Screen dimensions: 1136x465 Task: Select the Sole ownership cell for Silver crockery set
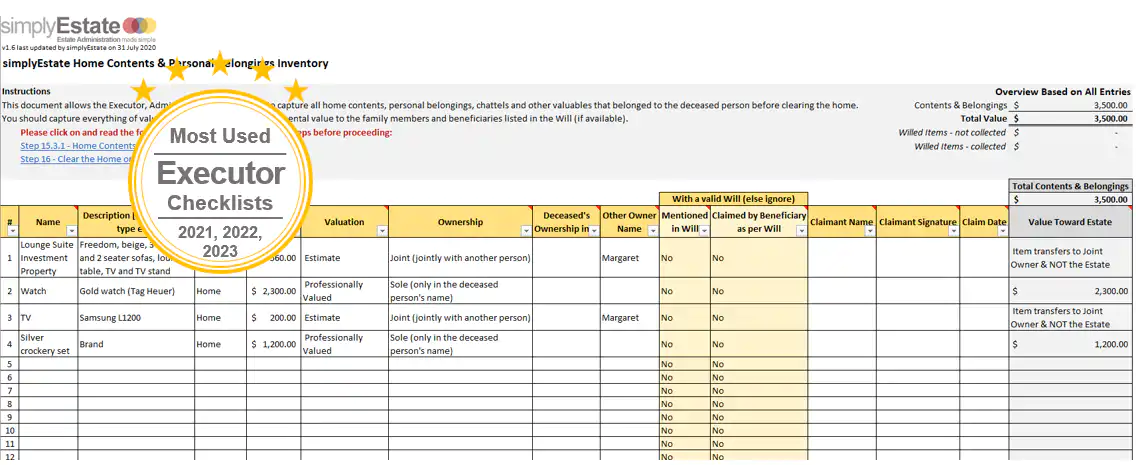(x=460, y=344)
